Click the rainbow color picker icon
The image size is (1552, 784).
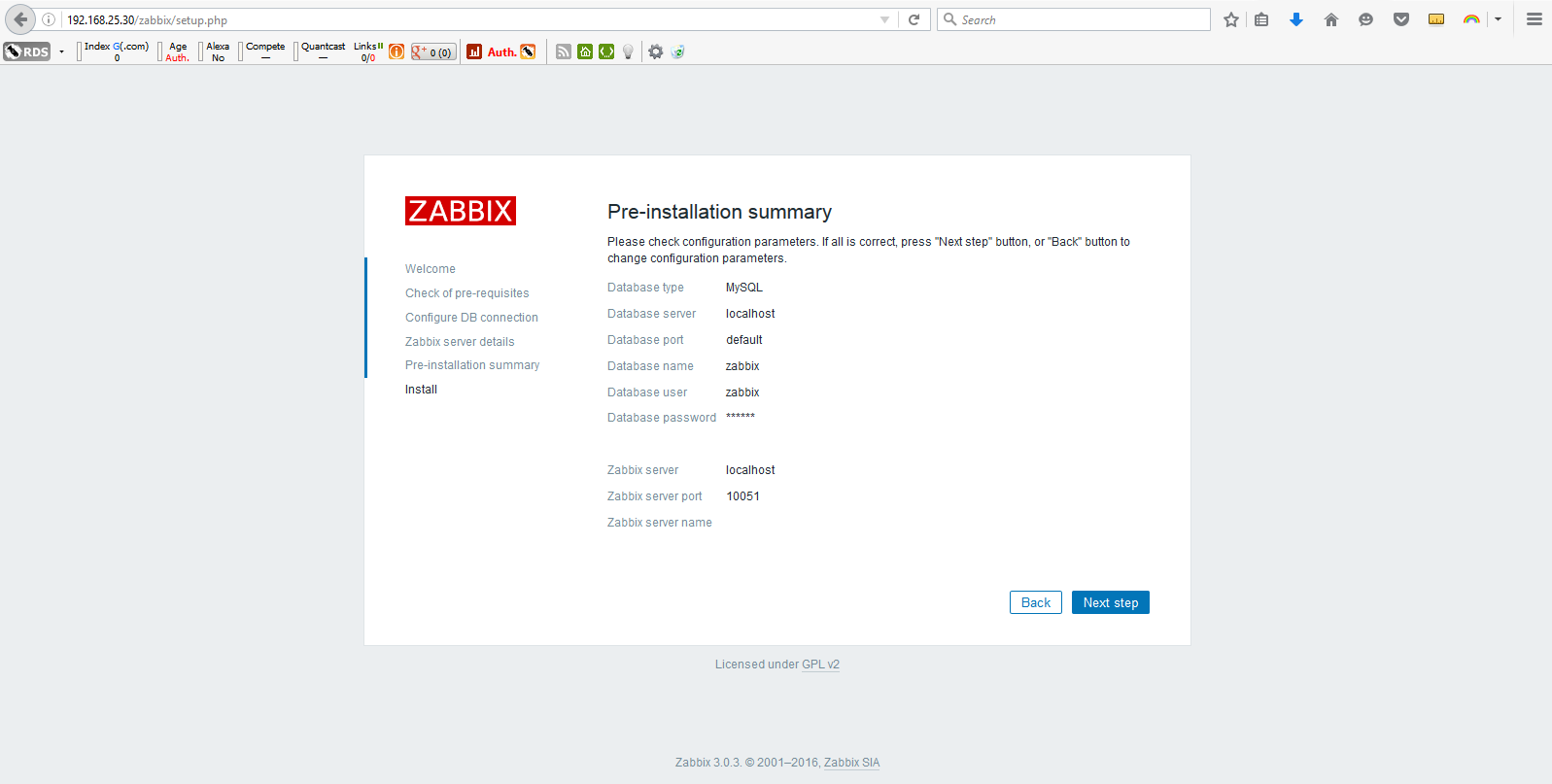1471,19
